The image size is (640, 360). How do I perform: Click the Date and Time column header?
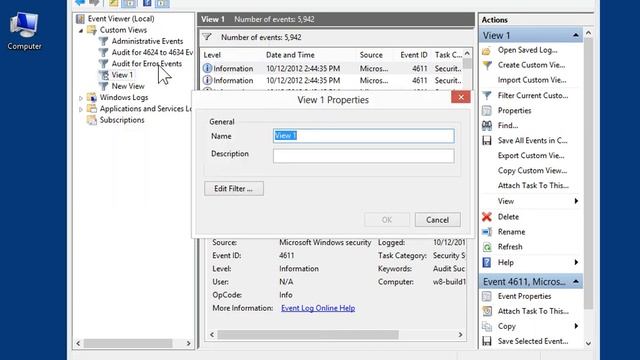coord(290,55)
